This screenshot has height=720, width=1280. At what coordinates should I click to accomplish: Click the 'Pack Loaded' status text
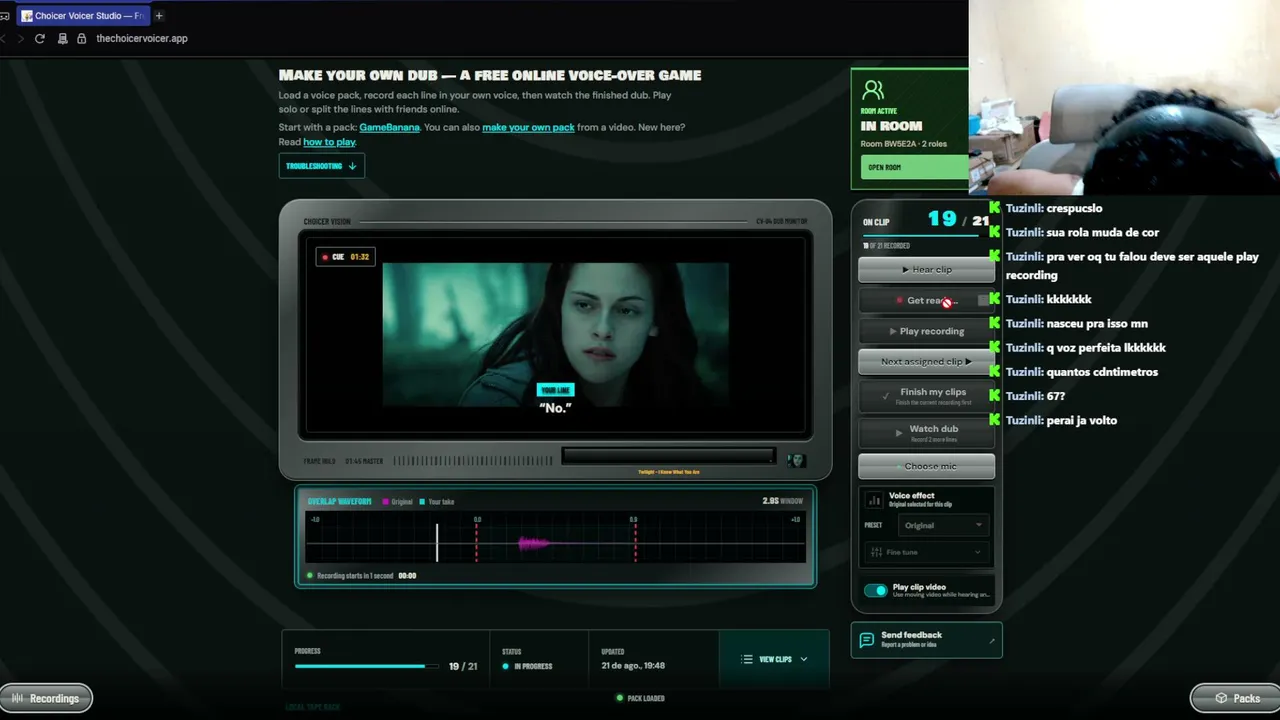[x=646, y=698]
